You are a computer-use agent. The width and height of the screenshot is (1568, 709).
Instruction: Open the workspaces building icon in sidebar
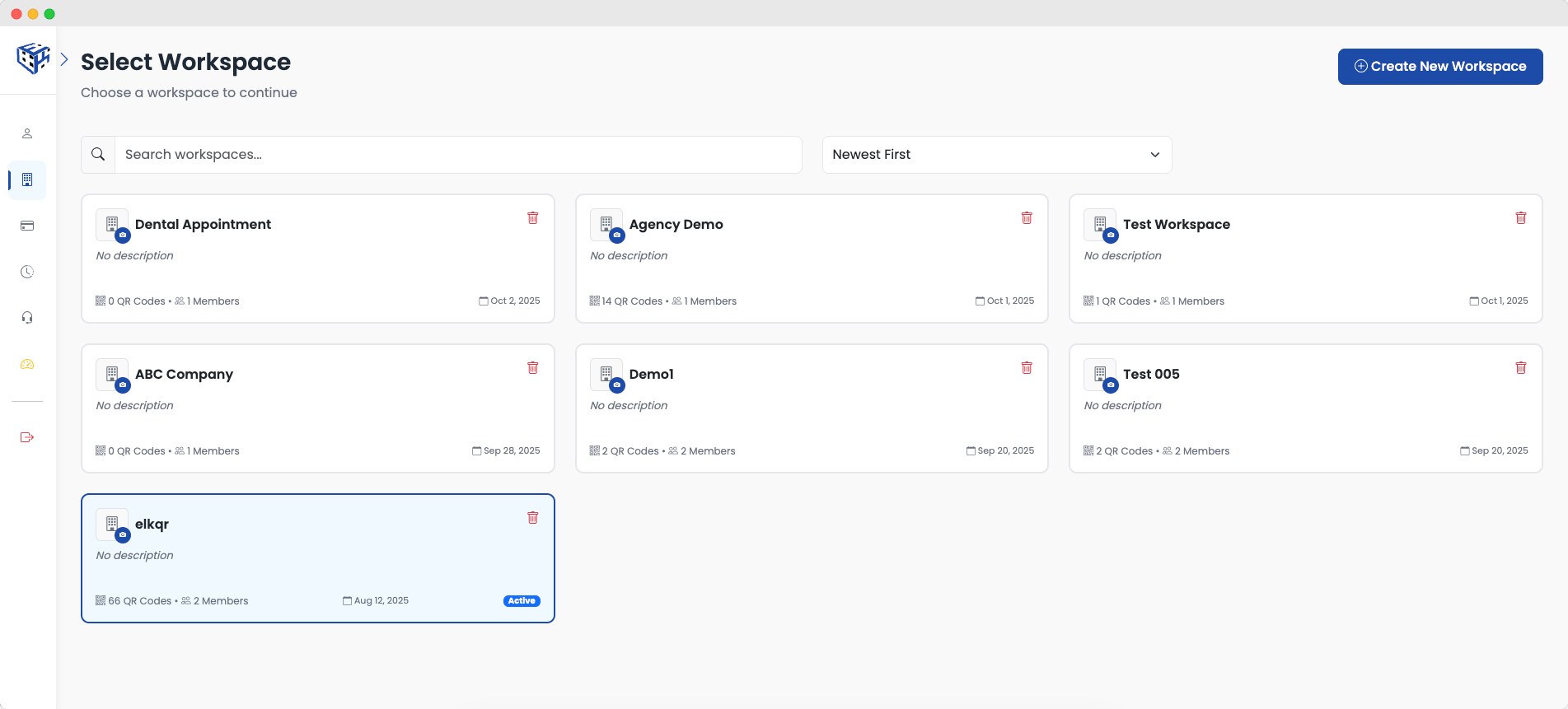tap(27, 180)
